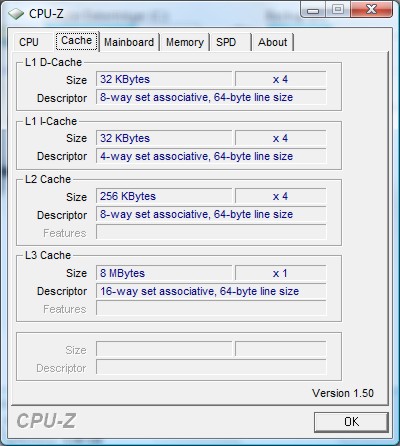Click the CPU-Z title bar icon

click(x=16, y=14)
